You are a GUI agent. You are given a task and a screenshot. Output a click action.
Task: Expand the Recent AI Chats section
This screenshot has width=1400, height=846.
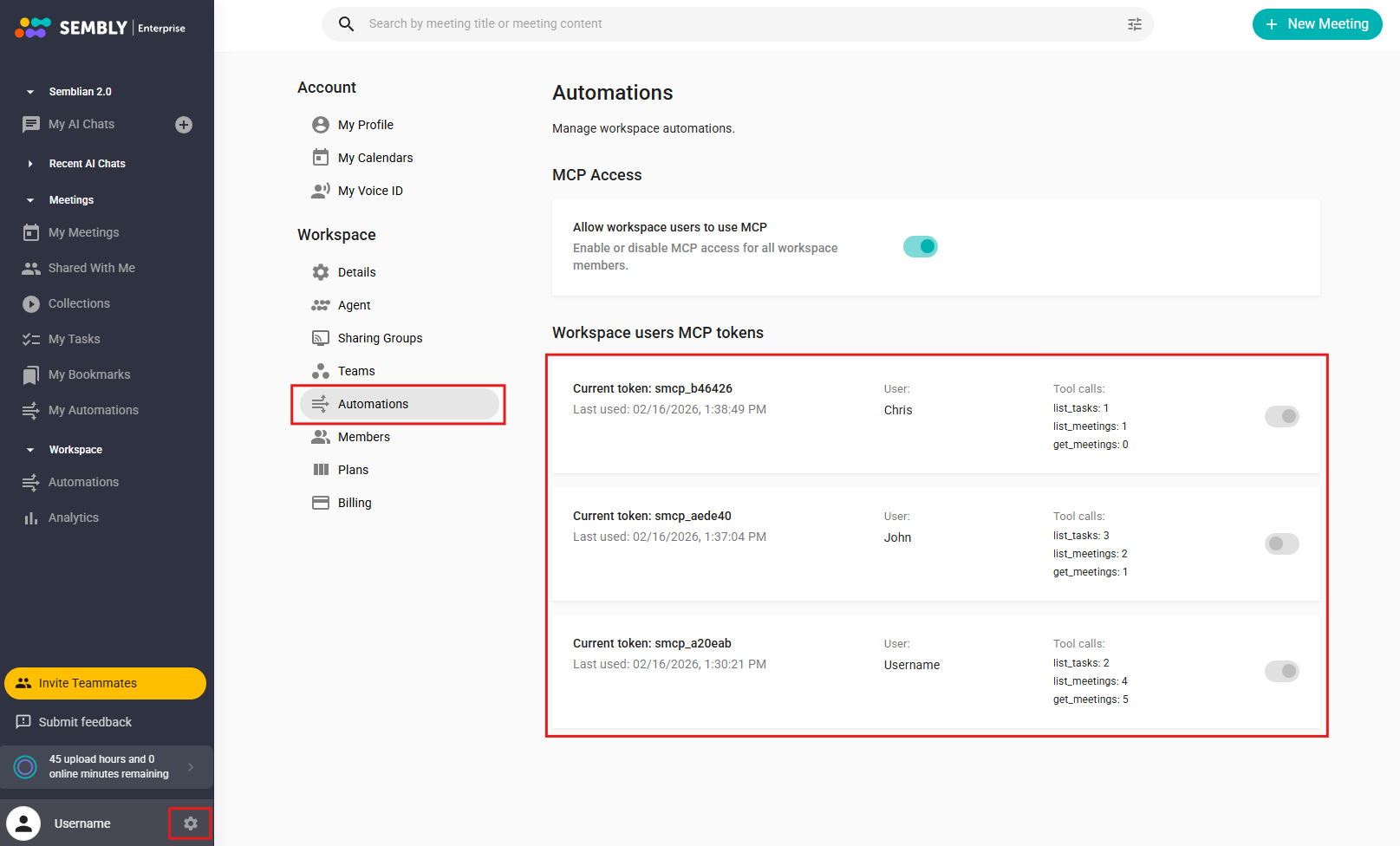[x=30, y=164]
